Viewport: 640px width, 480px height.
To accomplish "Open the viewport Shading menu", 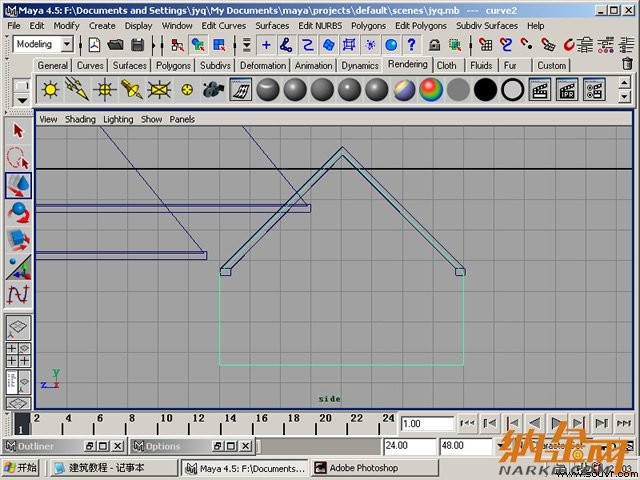I will [x=80, y=120].
